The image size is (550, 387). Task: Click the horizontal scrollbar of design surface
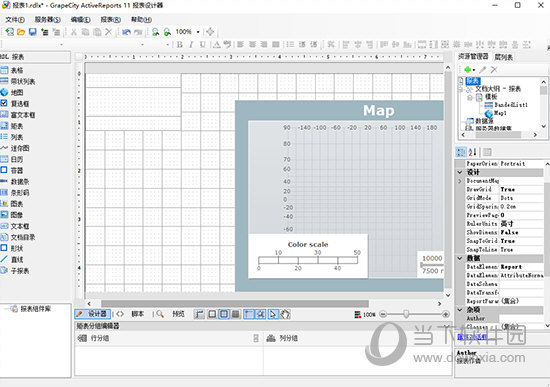pos(235,303)
